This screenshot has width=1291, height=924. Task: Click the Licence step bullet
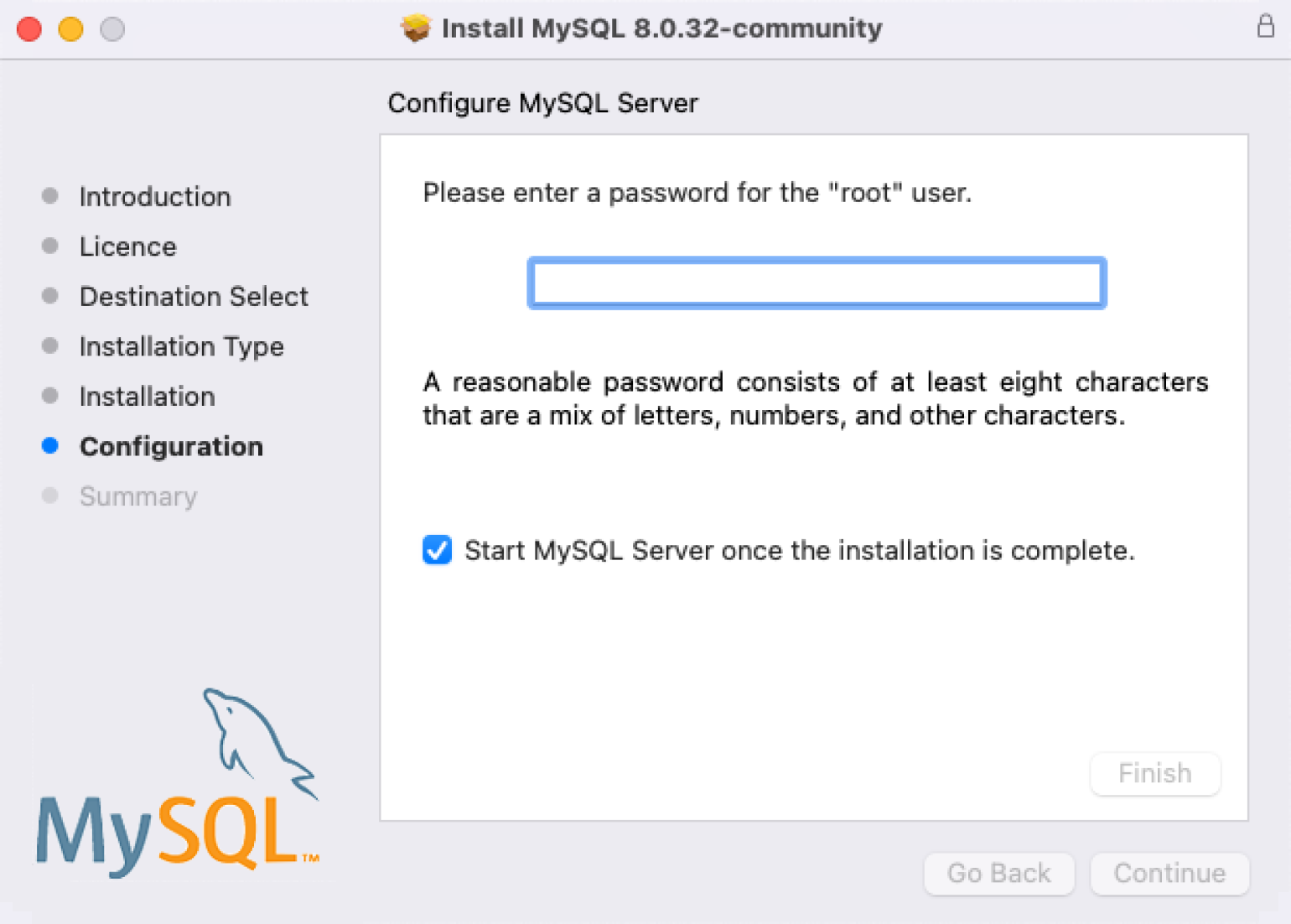[50, 246]
